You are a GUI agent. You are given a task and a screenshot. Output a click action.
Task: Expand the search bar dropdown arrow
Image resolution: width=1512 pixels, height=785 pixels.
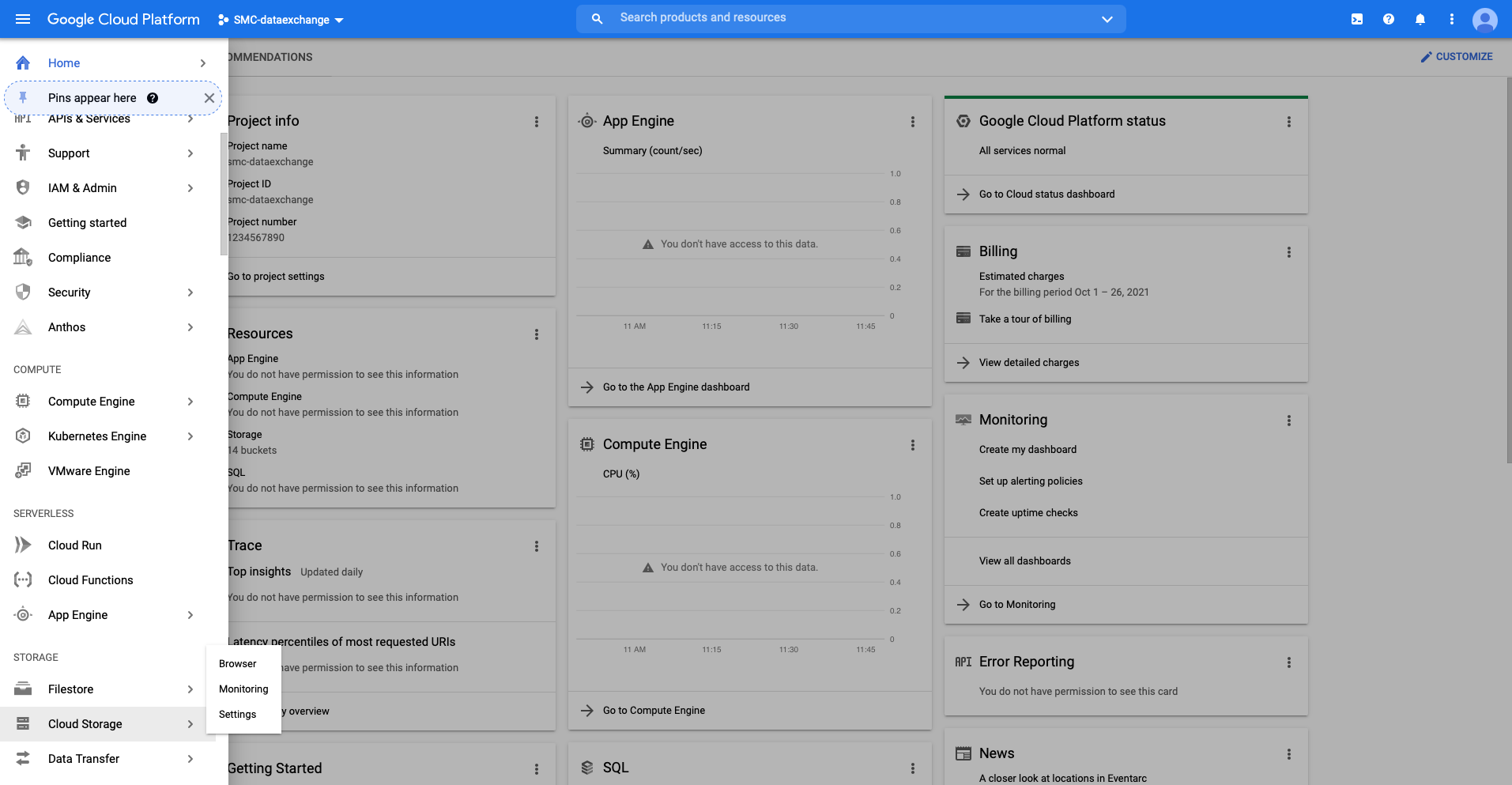click(1107, 19)
